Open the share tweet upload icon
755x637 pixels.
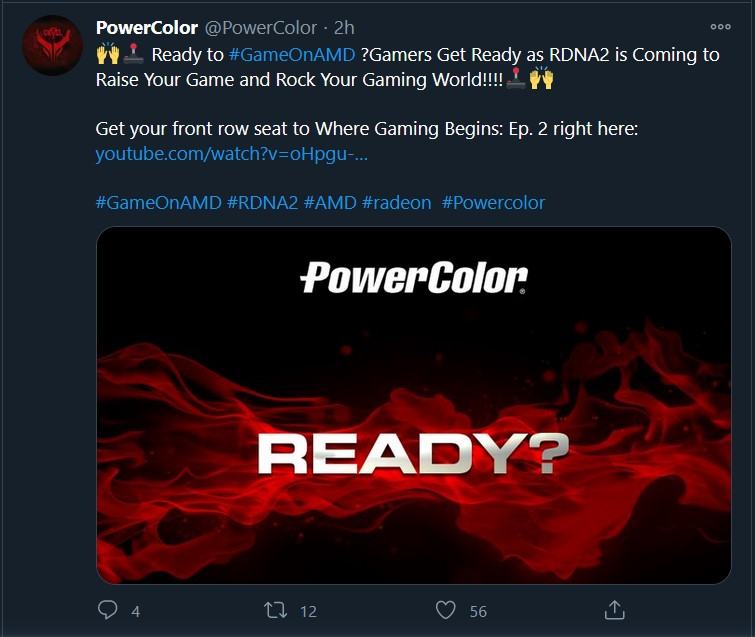point(614,610)
